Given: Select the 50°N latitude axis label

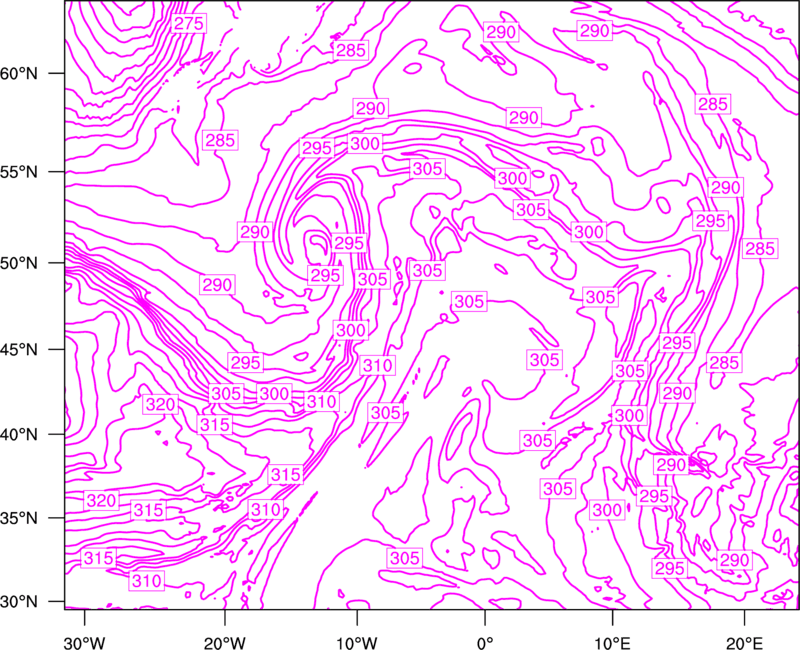Looking at the screenshot, I should pyautogui.click(x=18, y=263).
